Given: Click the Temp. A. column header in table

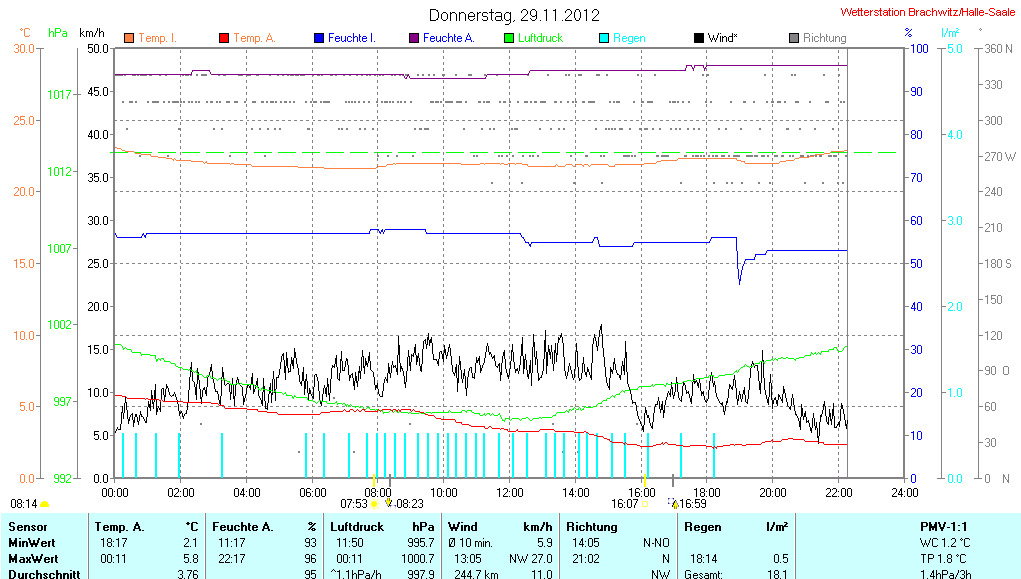Looking at the screenshot, I should (x=119, y=526).
